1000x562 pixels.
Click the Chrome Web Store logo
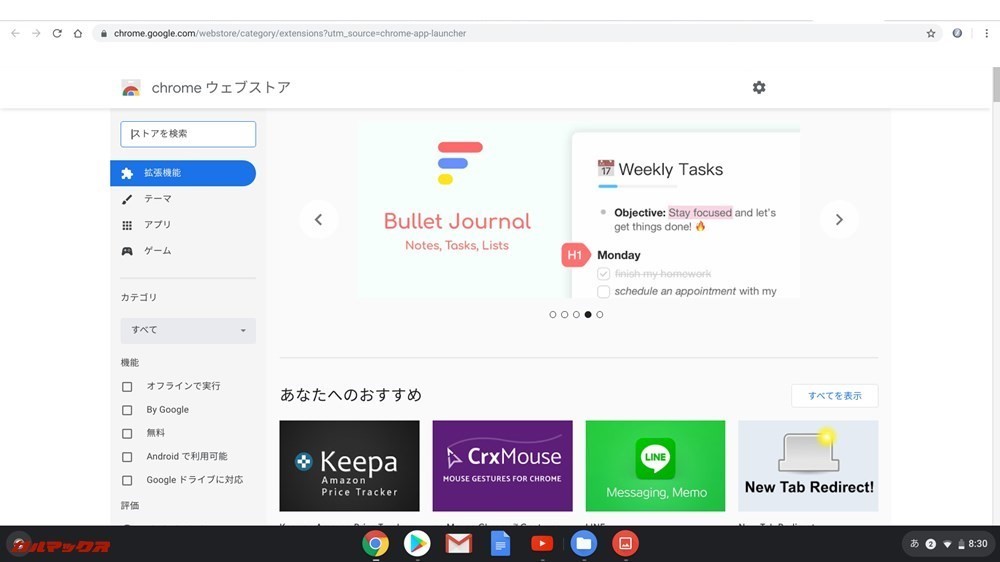(131, 88)
